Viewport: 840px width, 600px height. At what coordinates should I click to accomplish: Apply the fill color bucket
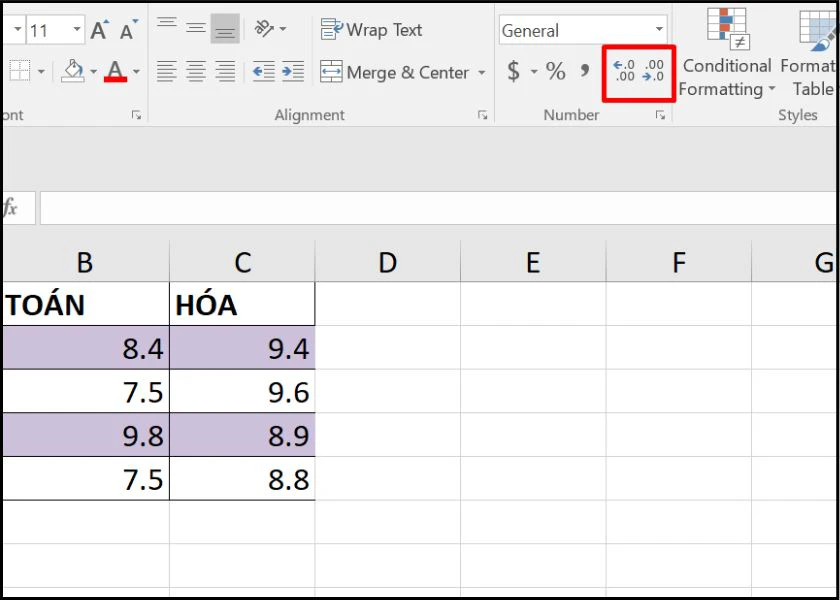pos(73,71)
